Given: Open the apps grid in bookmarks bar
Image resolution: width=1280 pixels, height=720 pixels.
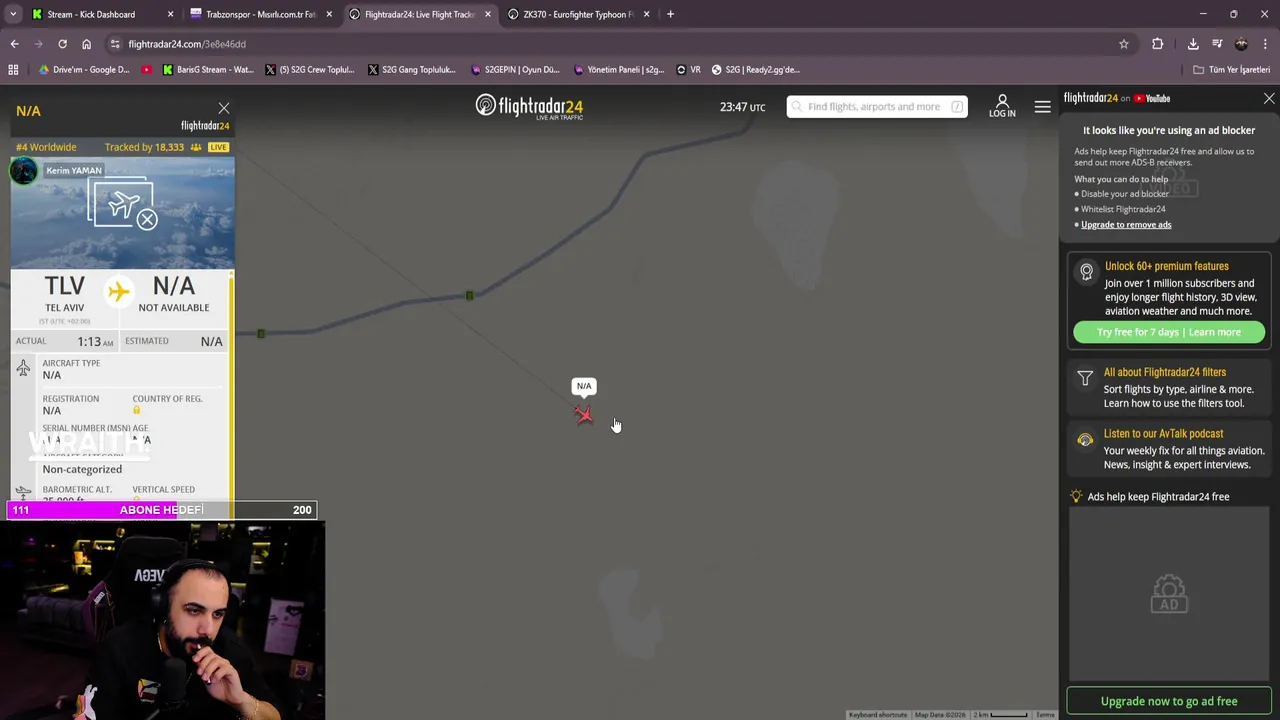Looking at the screenshot, I should 13,70.
